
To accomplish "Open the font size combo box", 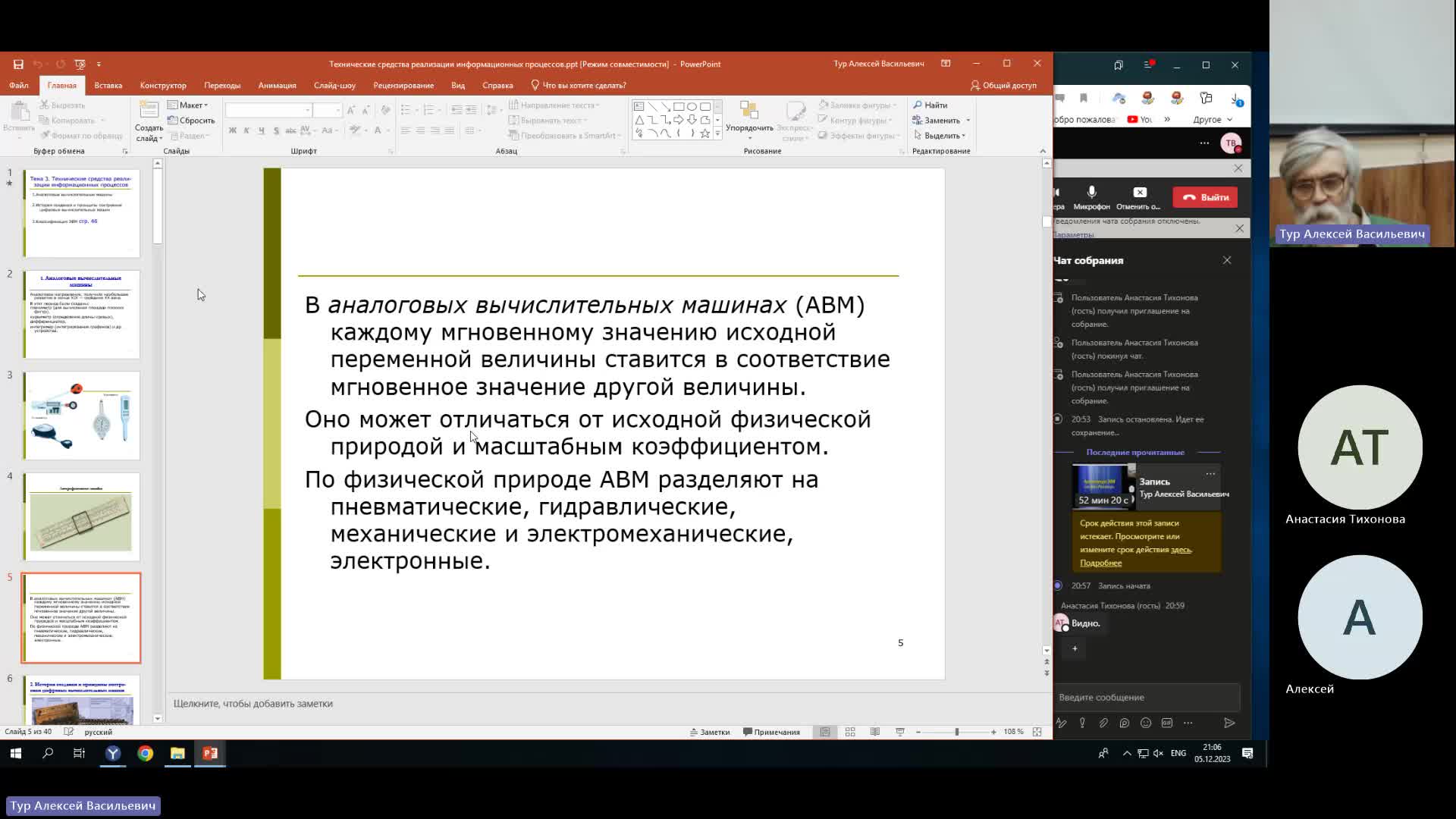I will click(327, 111).
